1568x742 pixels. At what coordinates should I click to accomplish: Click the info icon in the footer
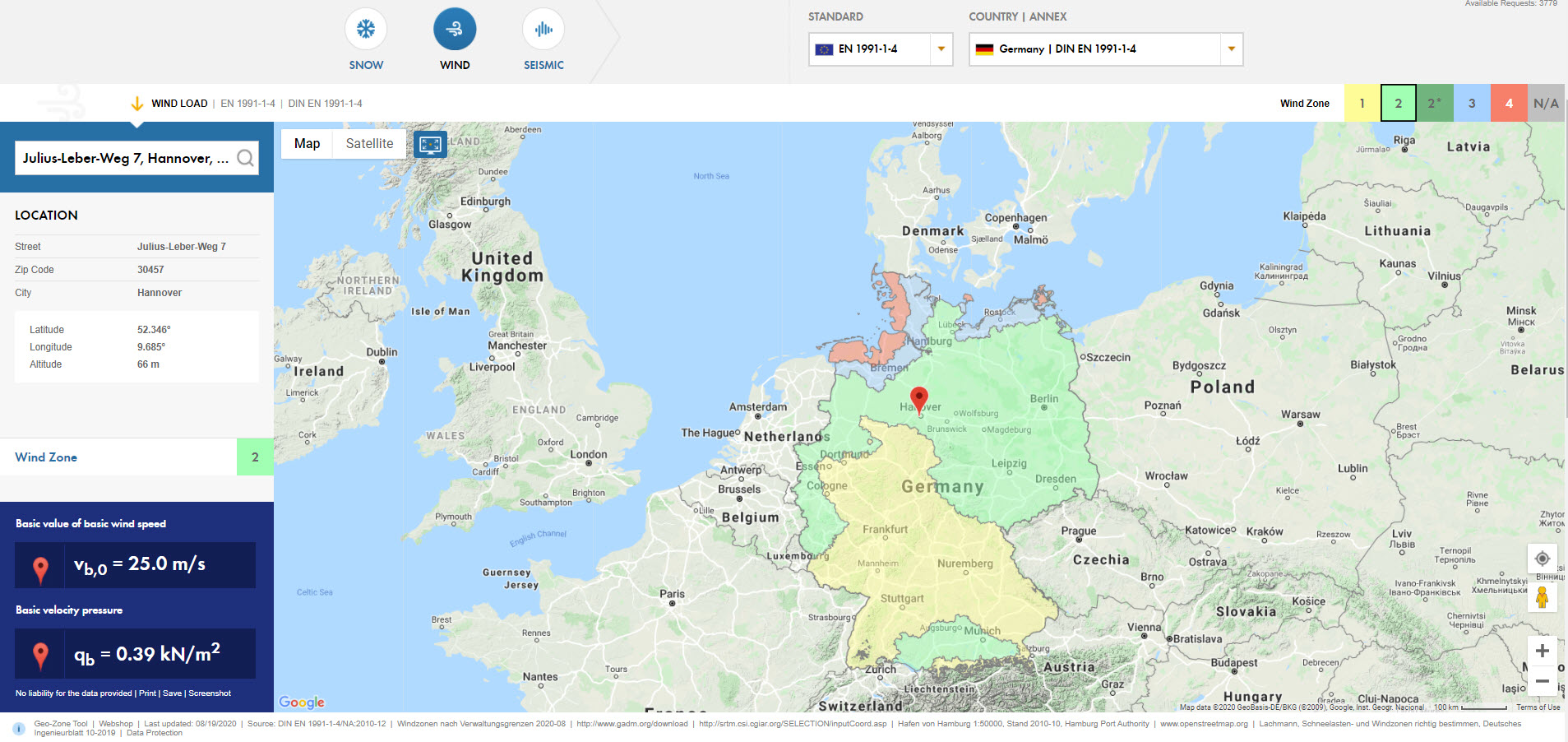click(x=18, y=727)
